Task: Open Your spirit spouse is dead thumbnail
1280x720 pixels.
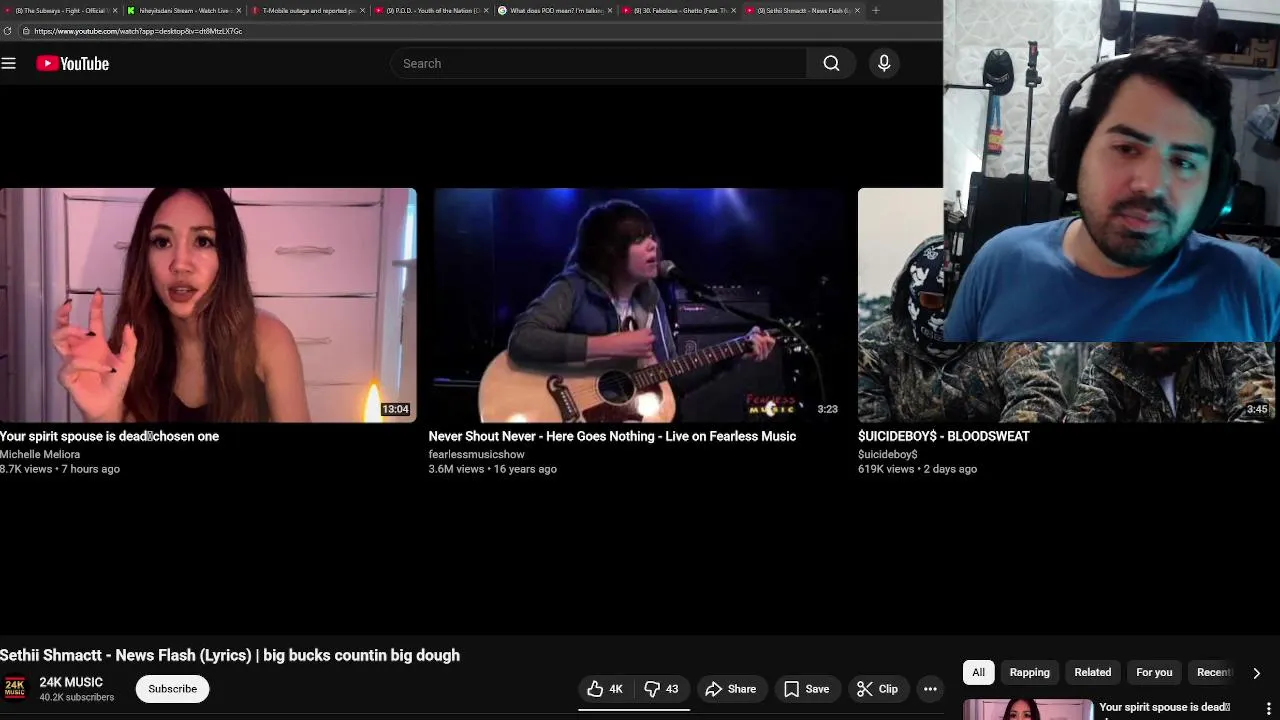Action: (x=208, y=305)
